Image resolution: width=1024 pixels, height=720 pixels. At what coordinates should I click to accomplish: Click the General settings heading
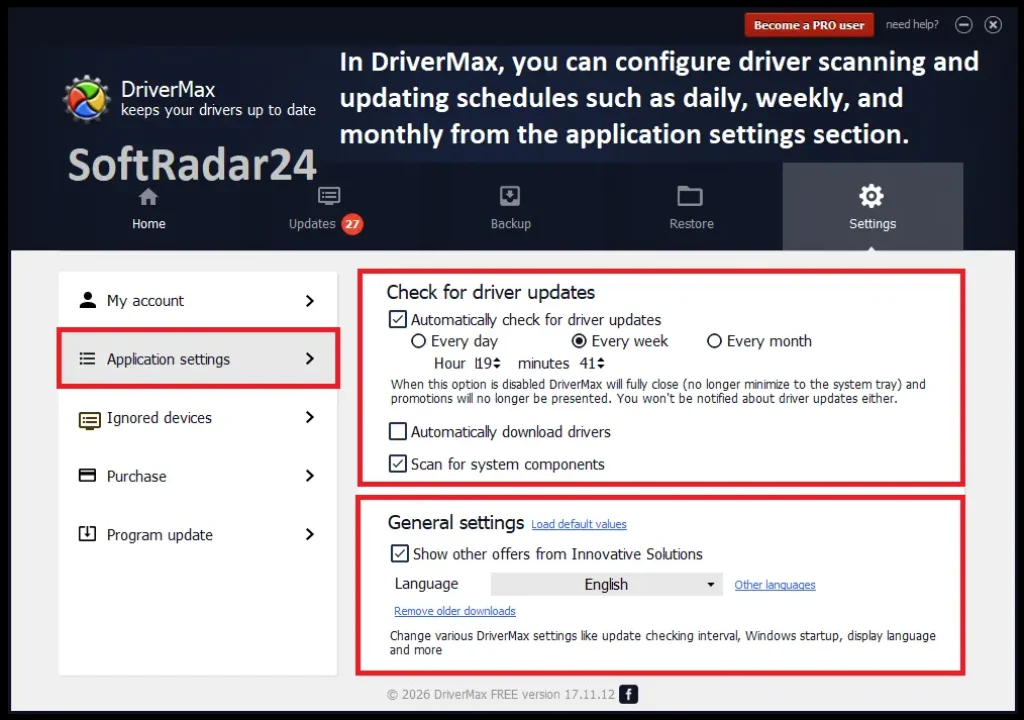pos(456,523)
